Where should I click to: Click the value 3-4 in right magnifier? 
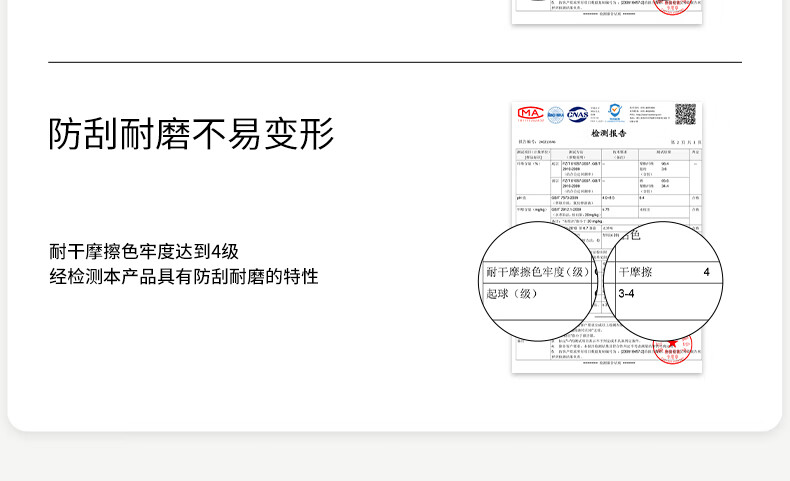(x=627, y=294)
